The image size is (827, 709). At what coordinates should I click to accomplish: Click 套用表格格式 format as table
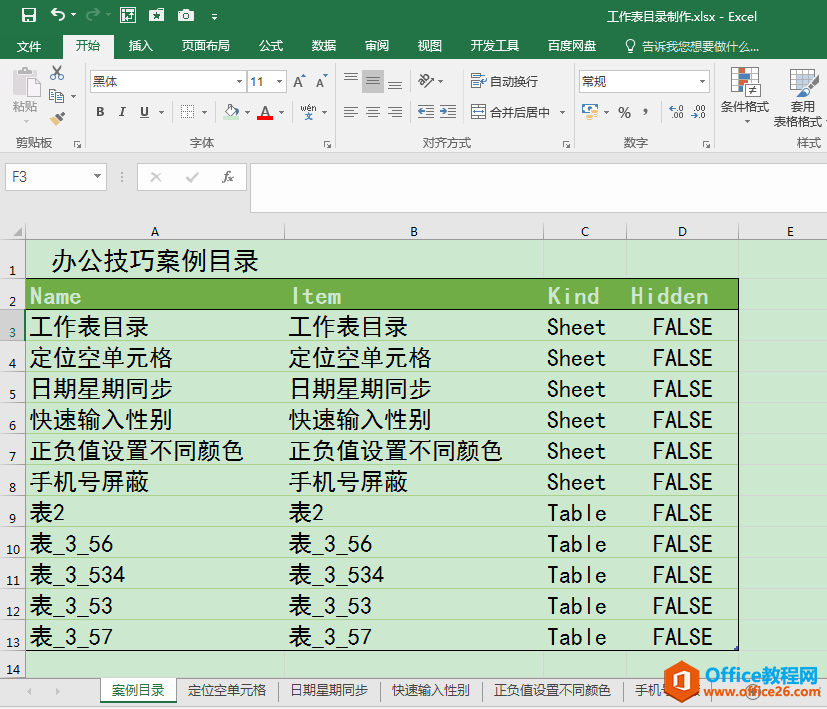point(799,98)
